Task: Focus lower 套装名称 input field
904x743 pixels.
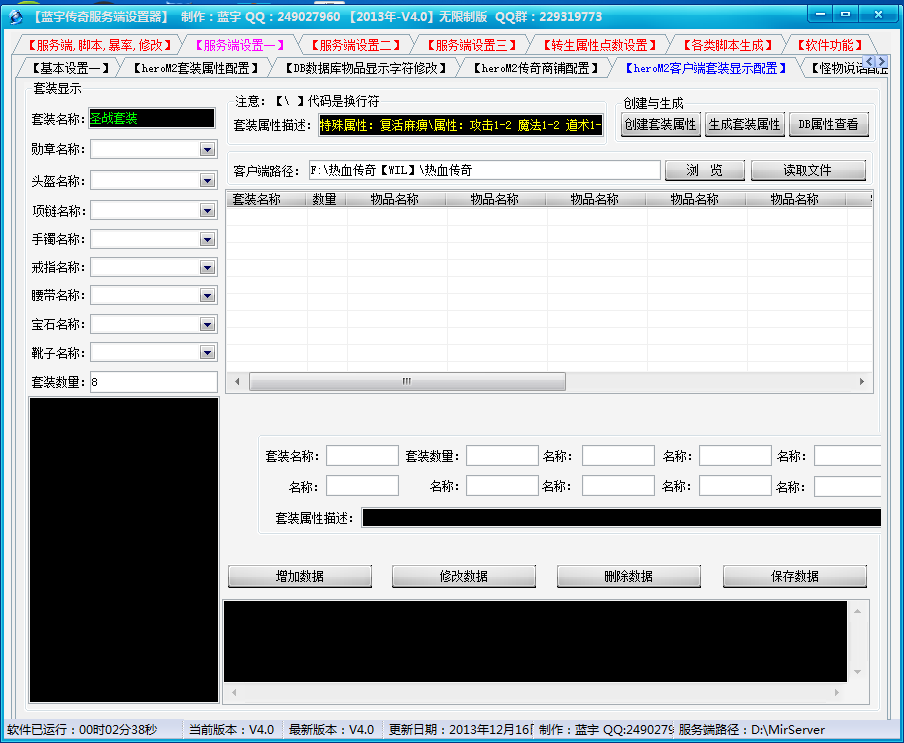Action: tap(362, 455)
